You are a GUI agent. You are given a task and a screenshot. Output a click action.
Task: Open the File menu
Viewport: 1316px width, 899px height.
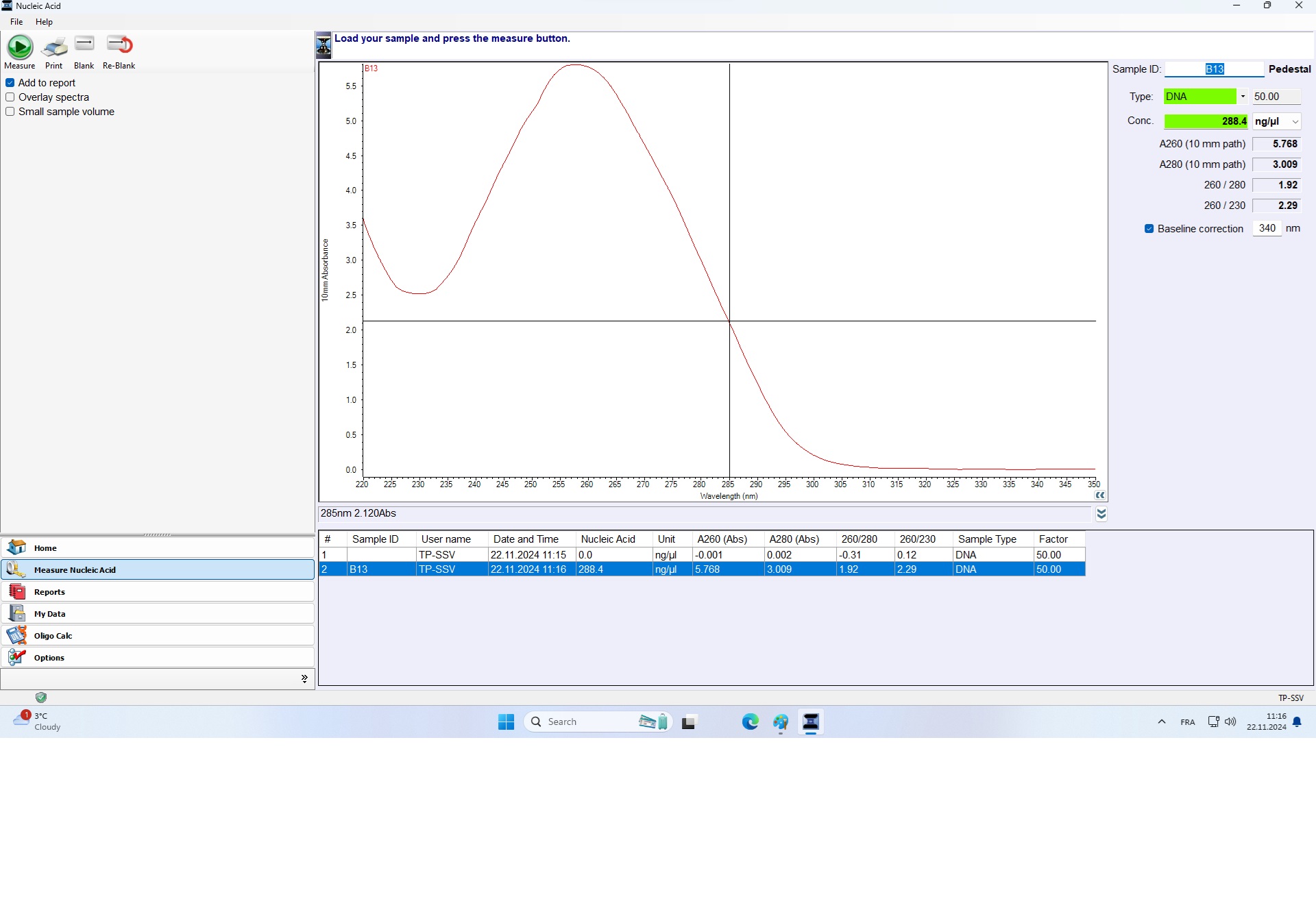click(16, 22)
